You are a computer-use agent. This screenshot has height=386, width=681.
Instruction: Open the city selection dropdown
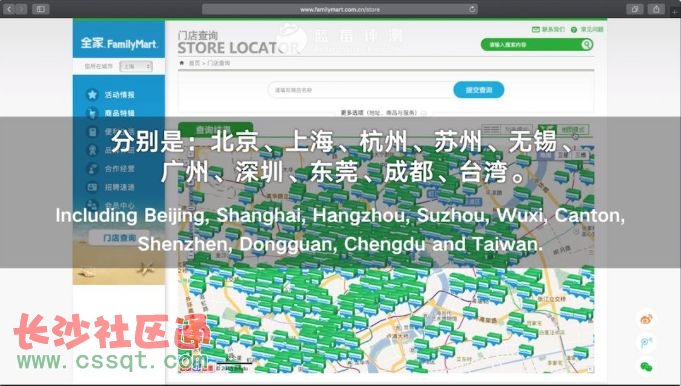click(136, 66)
